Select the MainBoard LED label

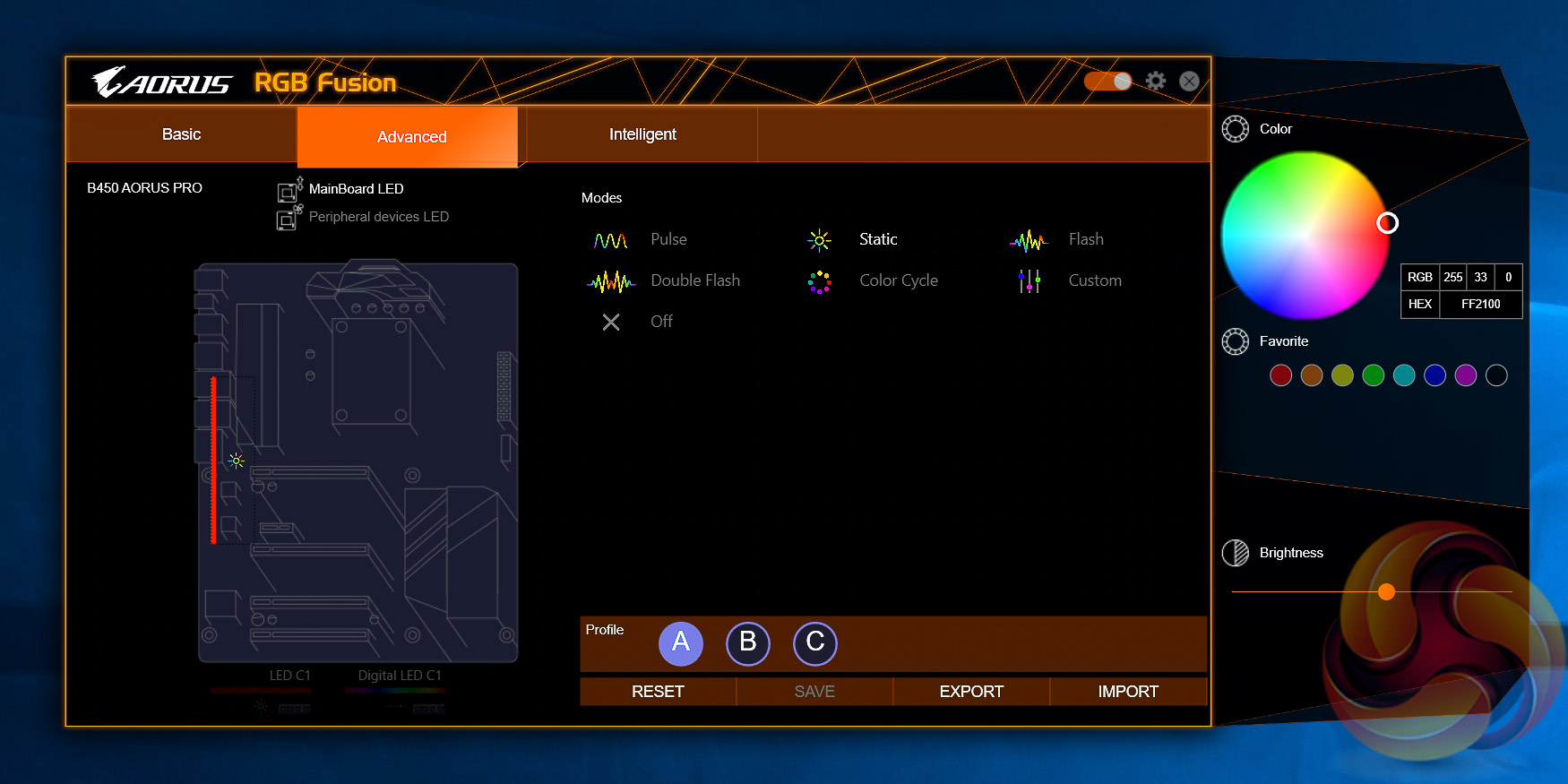pos(357,189)
